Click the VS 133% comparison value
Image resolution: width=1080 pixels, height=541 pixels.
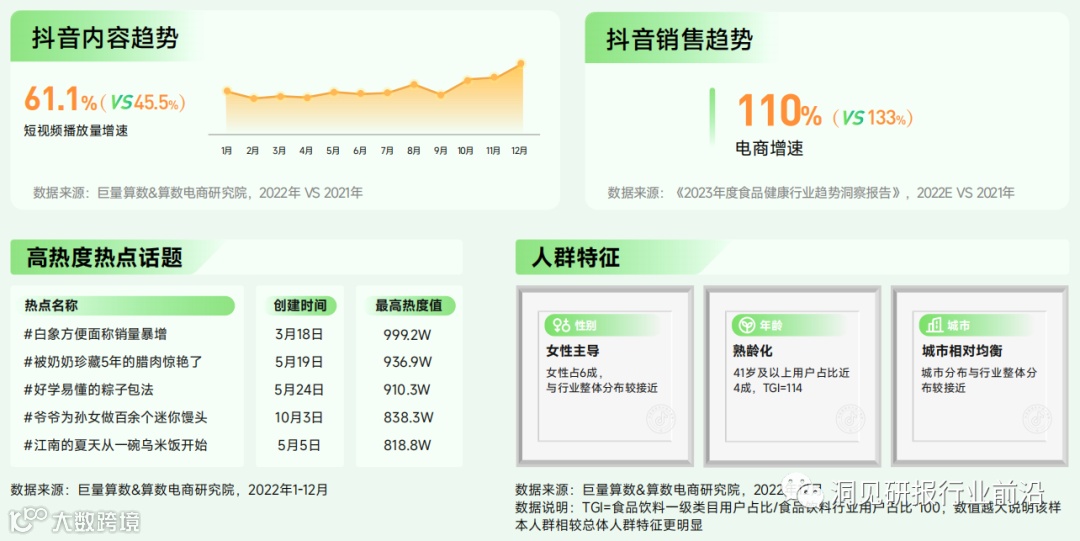click(872, 118)
